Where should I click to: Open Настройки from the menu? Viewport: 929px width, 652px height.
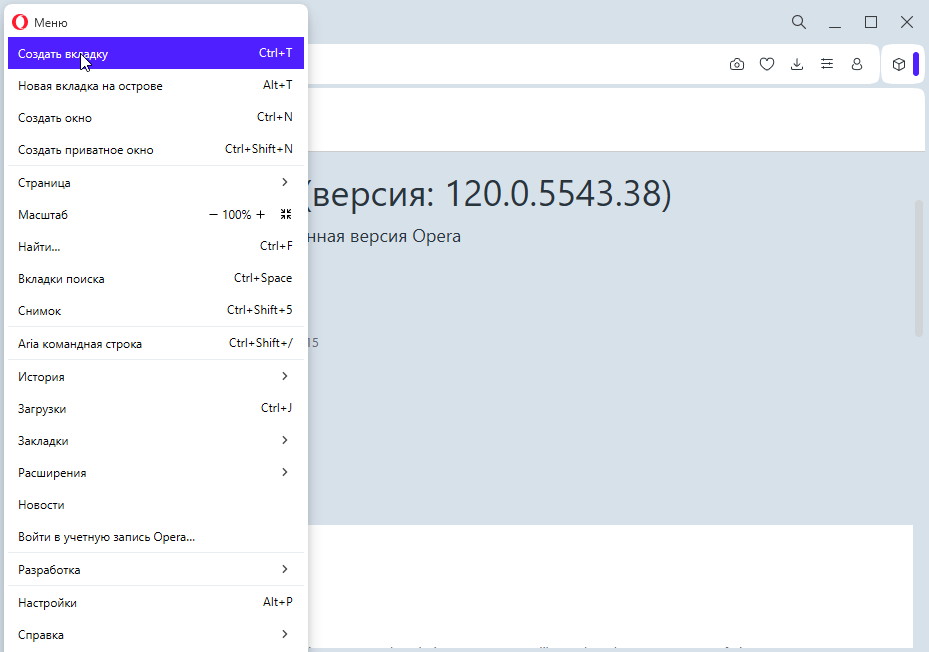point(156,603)
